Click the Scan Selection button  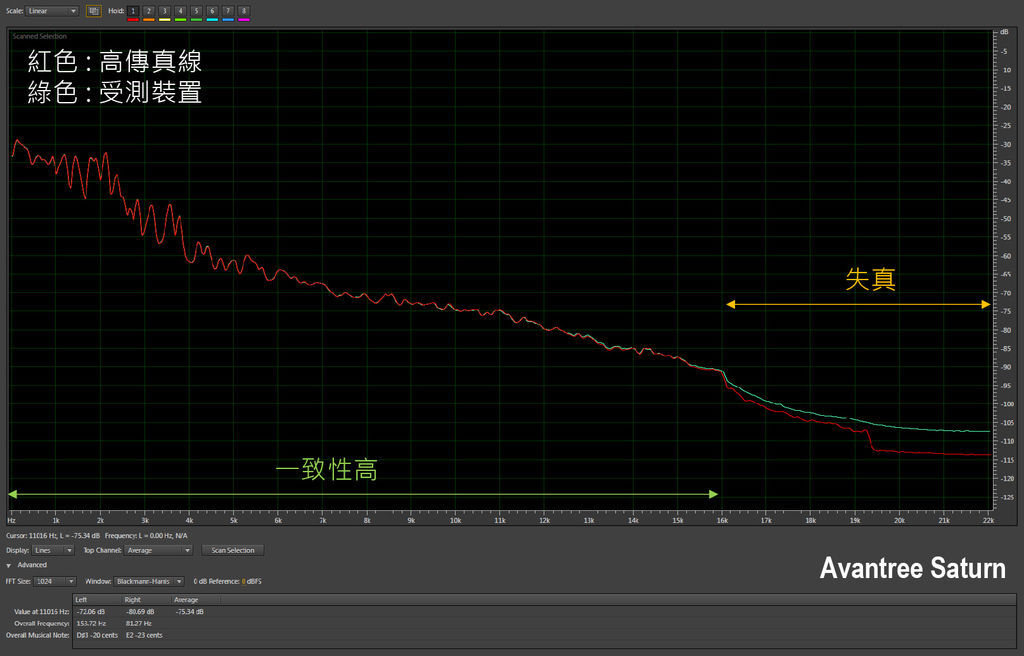coord(233,550)
